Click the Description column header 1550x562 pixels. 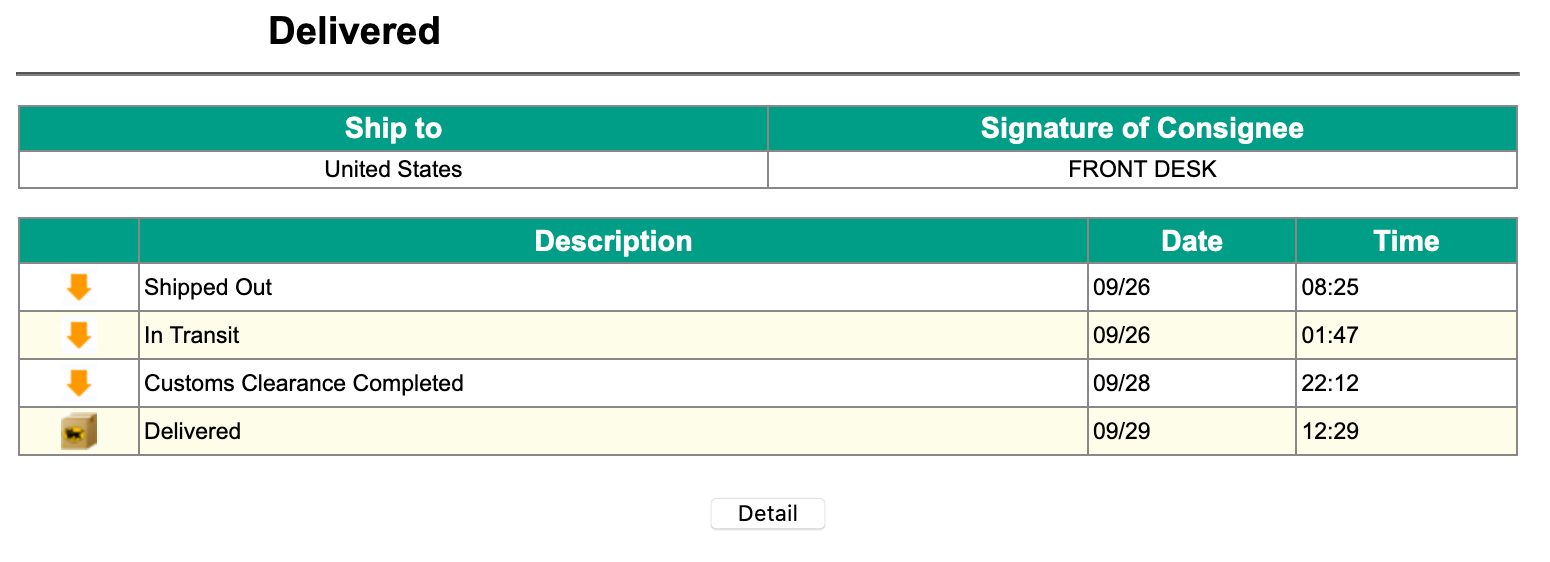pos(613,241)
